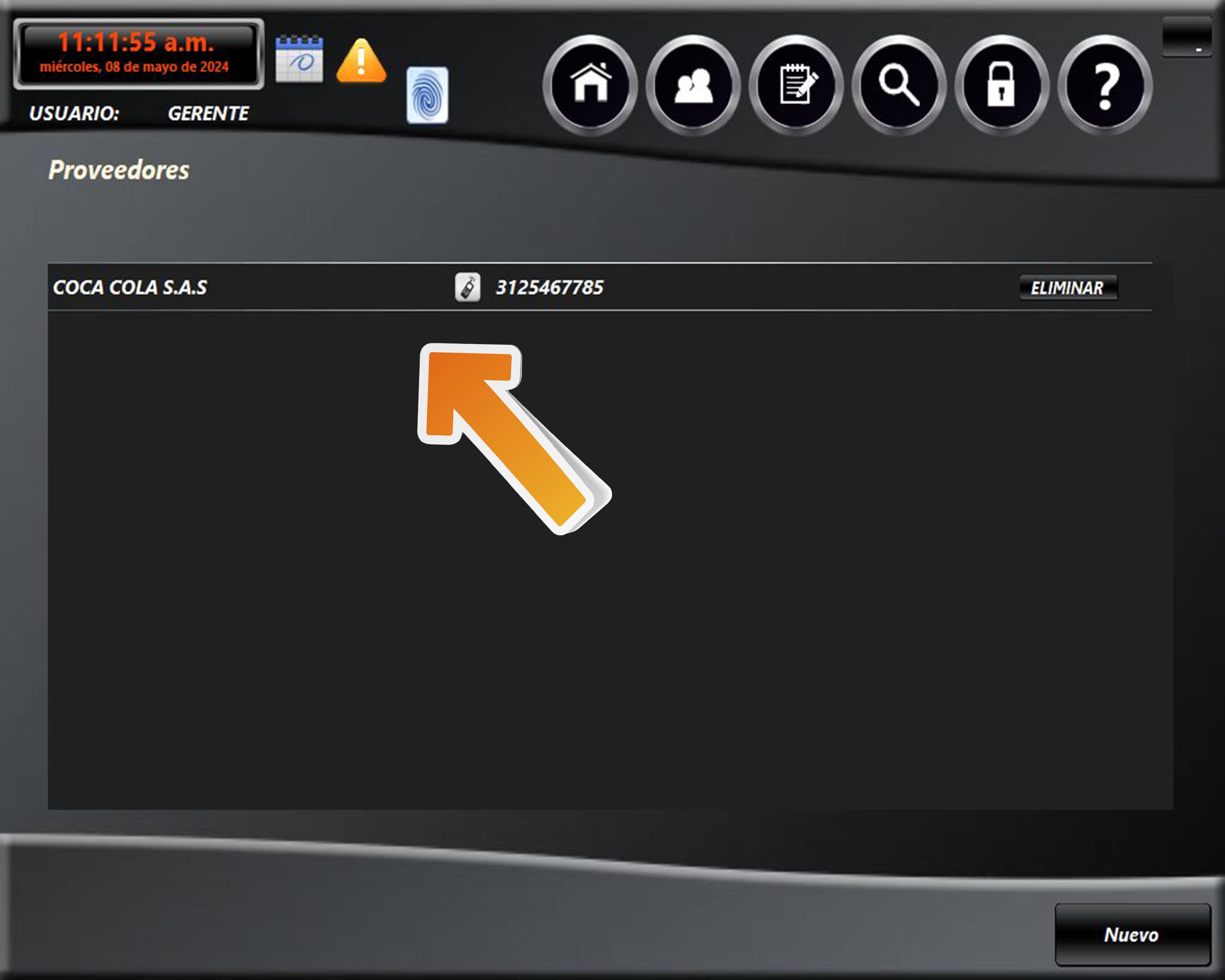Click the users group icon
This screenshot has width=1225, height=980.
pyautogui.click(x=693, y=85)
